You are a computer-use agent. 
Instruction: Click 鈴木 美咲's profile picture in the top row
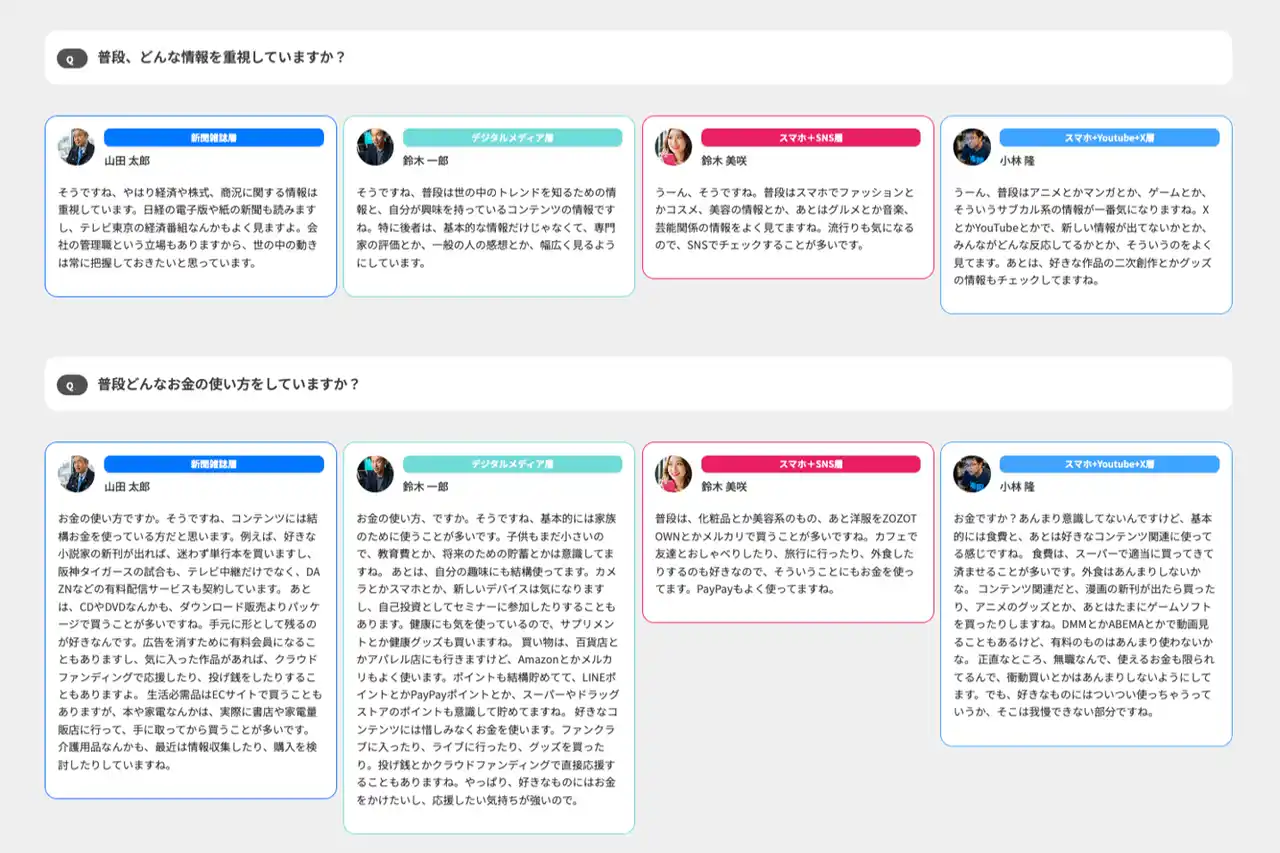[x=673, y=145]
